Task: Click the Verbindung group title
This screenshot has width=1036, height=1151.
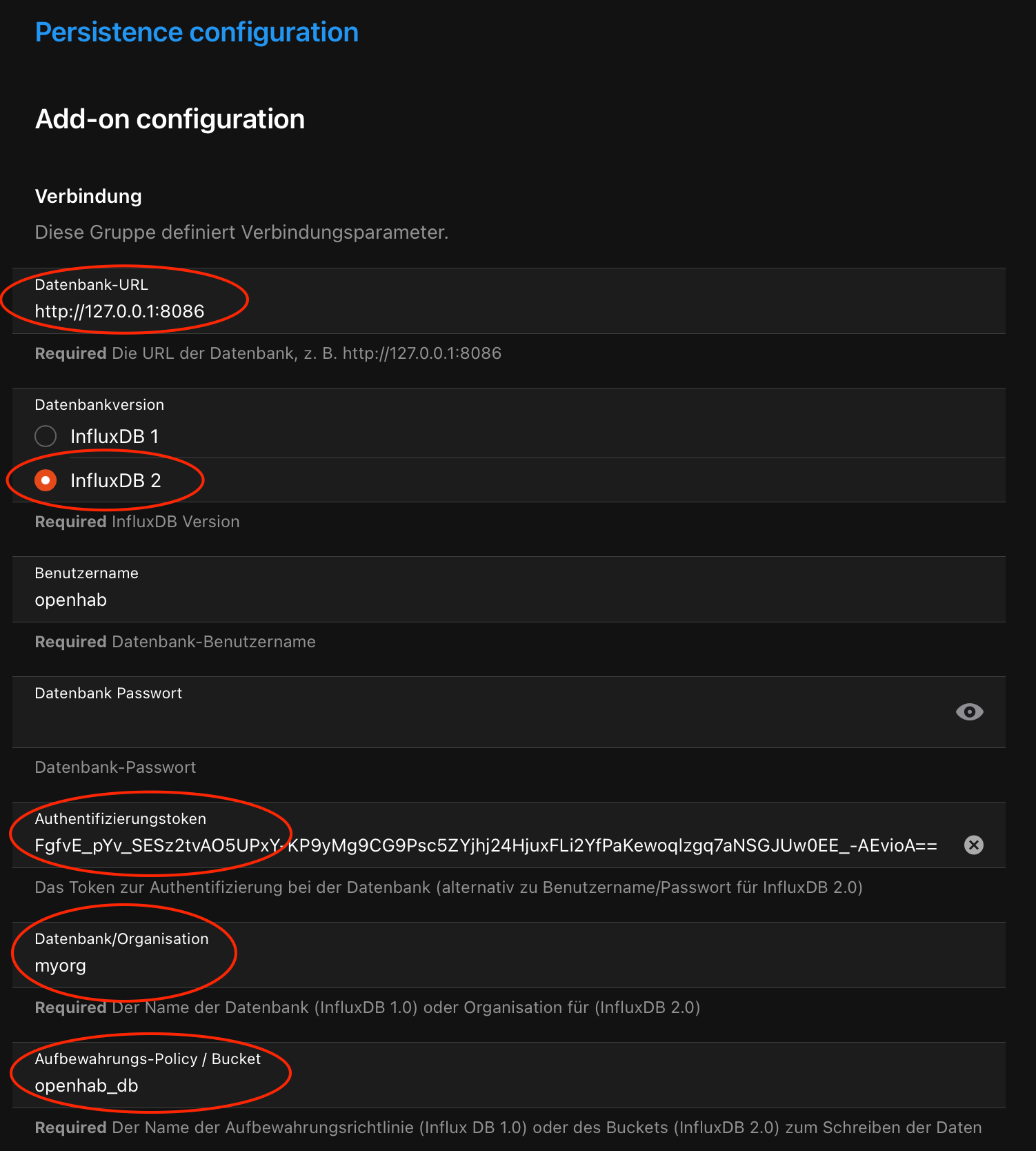Action: click(x=88, y=197)
